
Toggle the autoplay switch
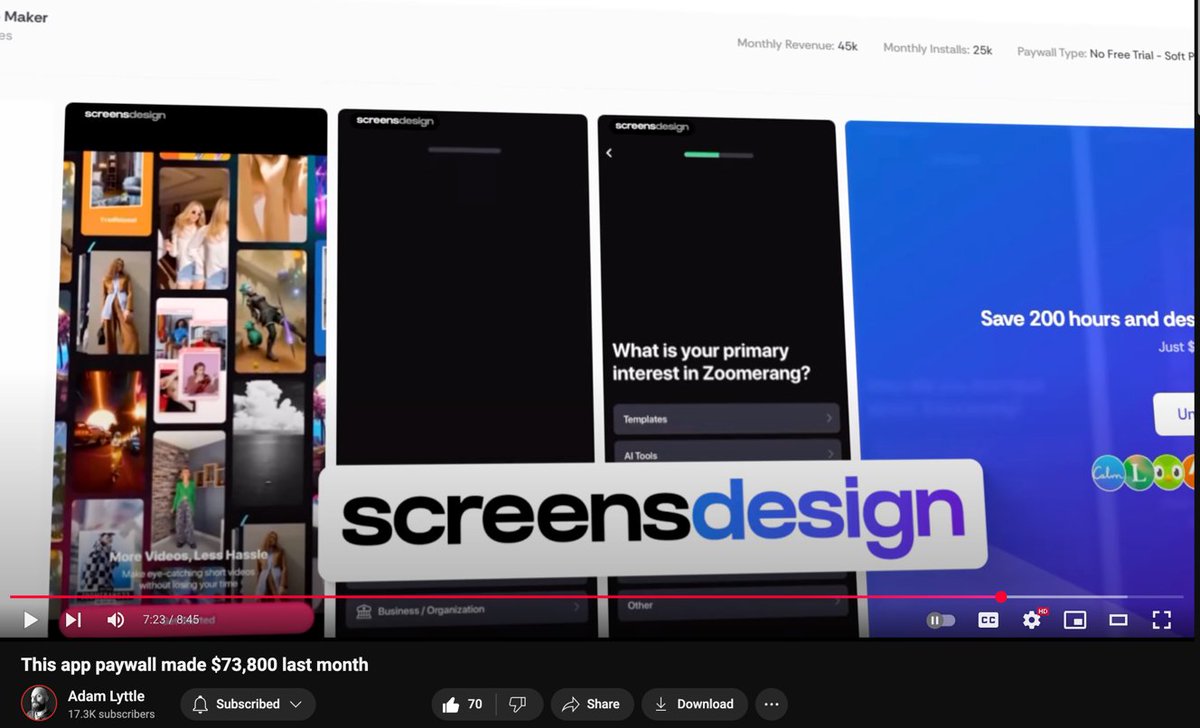pyautogui.click(x=940, y=620)
